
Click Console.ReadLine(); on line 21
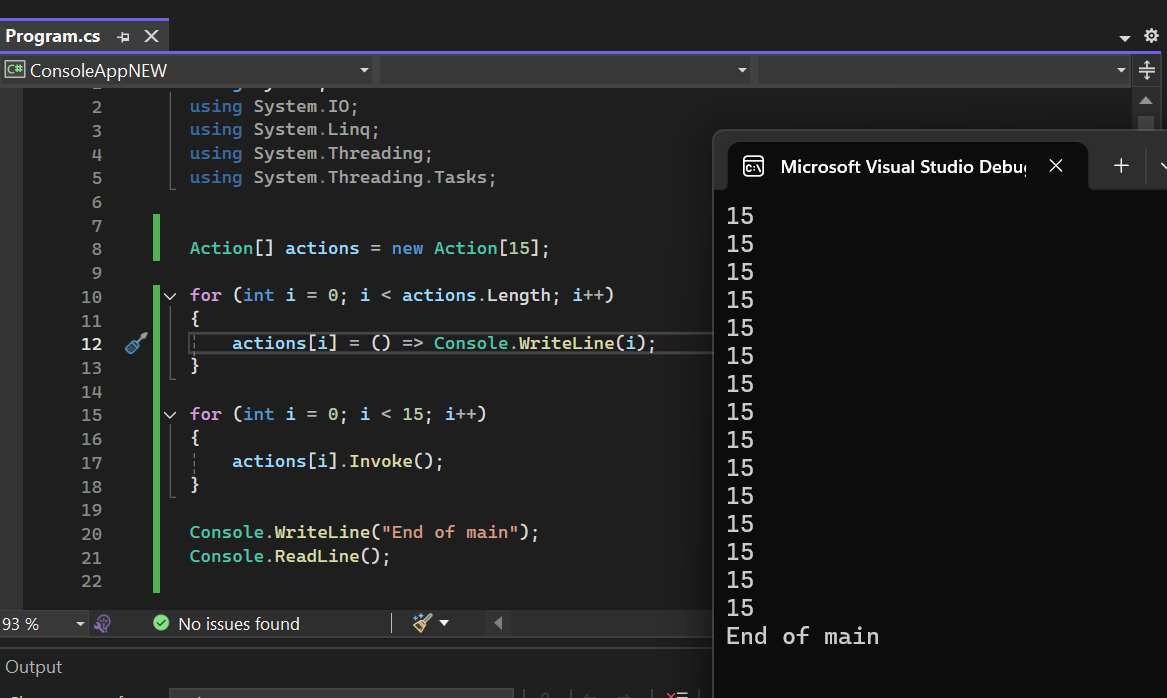click(290, 557)
